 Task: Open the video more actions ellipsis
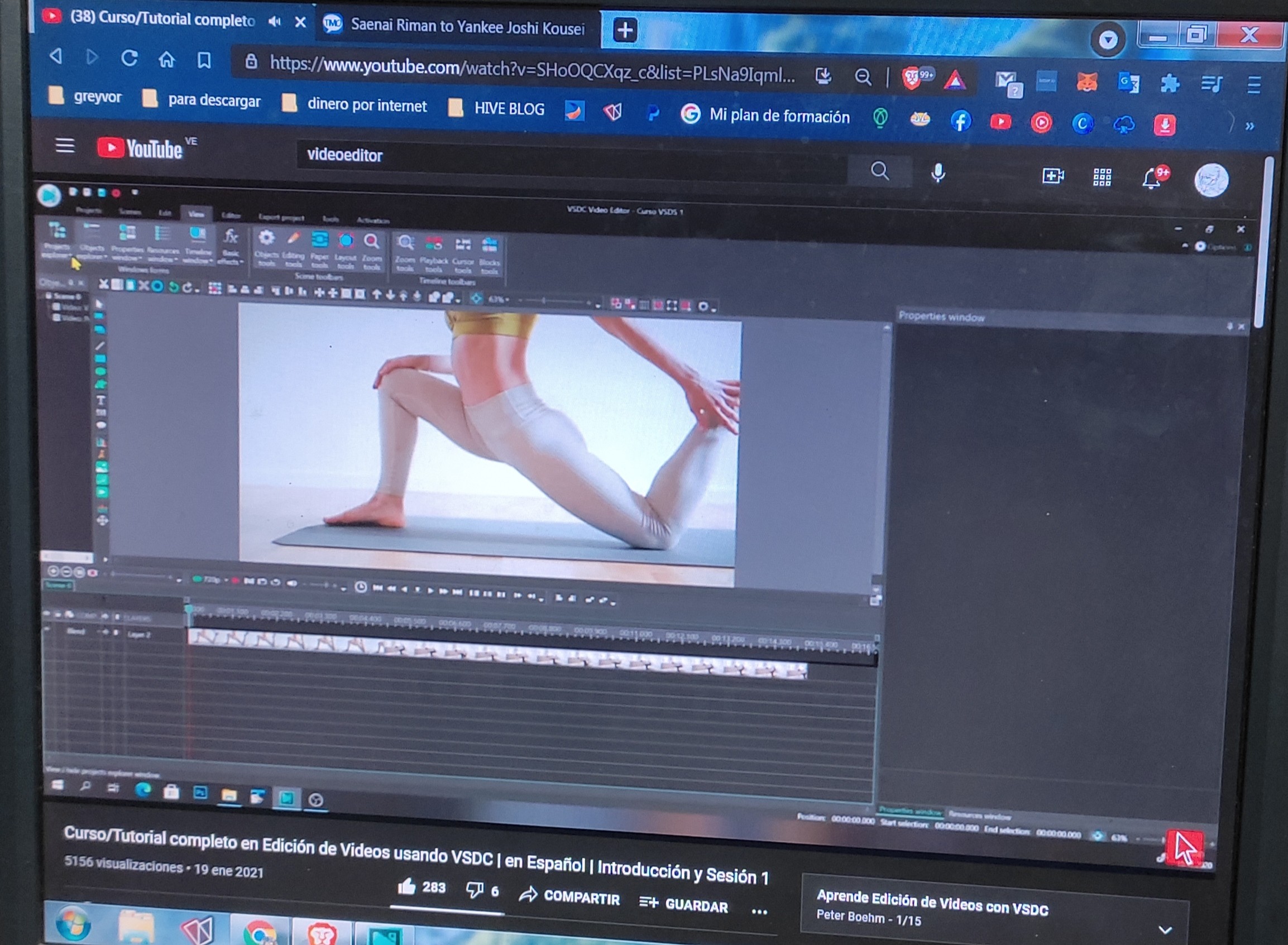point(759,912)
